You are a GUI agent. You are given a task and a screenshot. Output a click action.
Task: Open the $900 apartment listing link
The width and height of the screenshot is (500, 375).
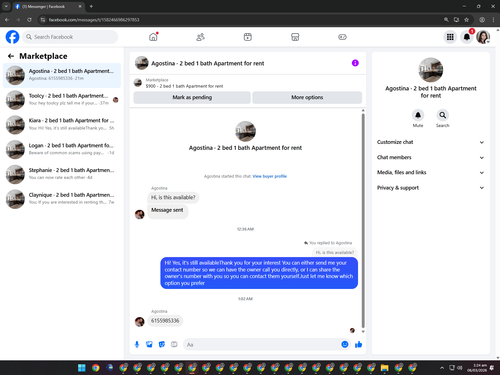(184, 86)
